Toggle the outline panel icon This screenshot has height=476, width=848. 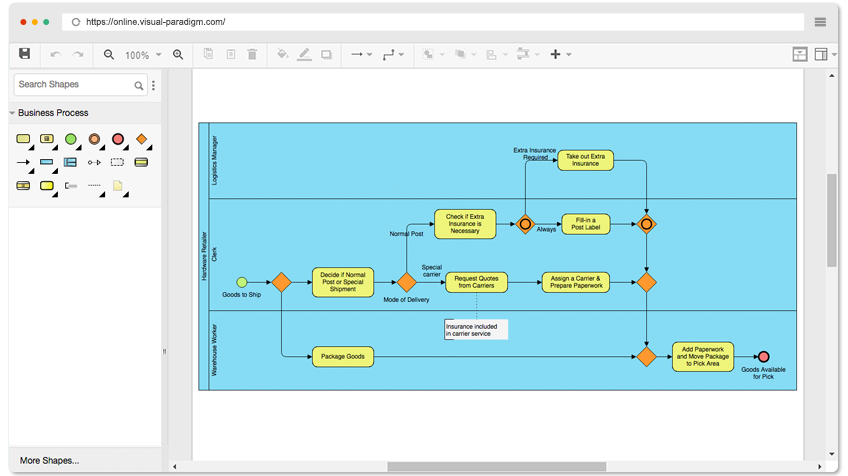(800, 54)
